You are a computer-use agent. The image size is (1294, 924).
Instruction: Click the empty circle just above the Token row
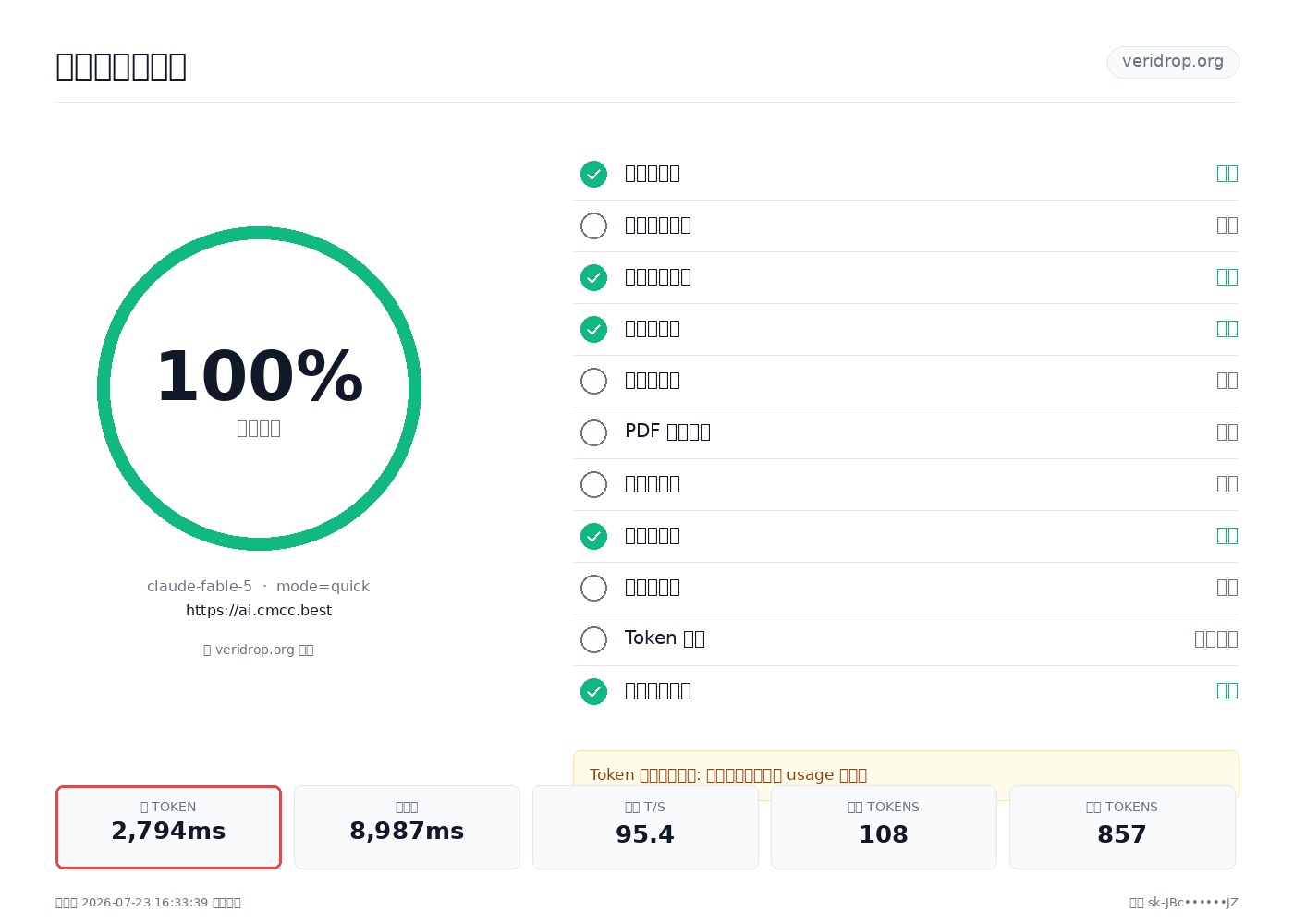(593, 588)
